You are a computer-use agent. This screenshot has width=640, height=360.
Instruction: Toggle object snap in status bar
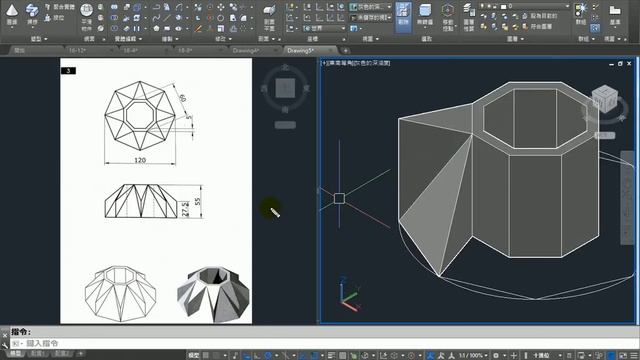[x=314, y=356]
